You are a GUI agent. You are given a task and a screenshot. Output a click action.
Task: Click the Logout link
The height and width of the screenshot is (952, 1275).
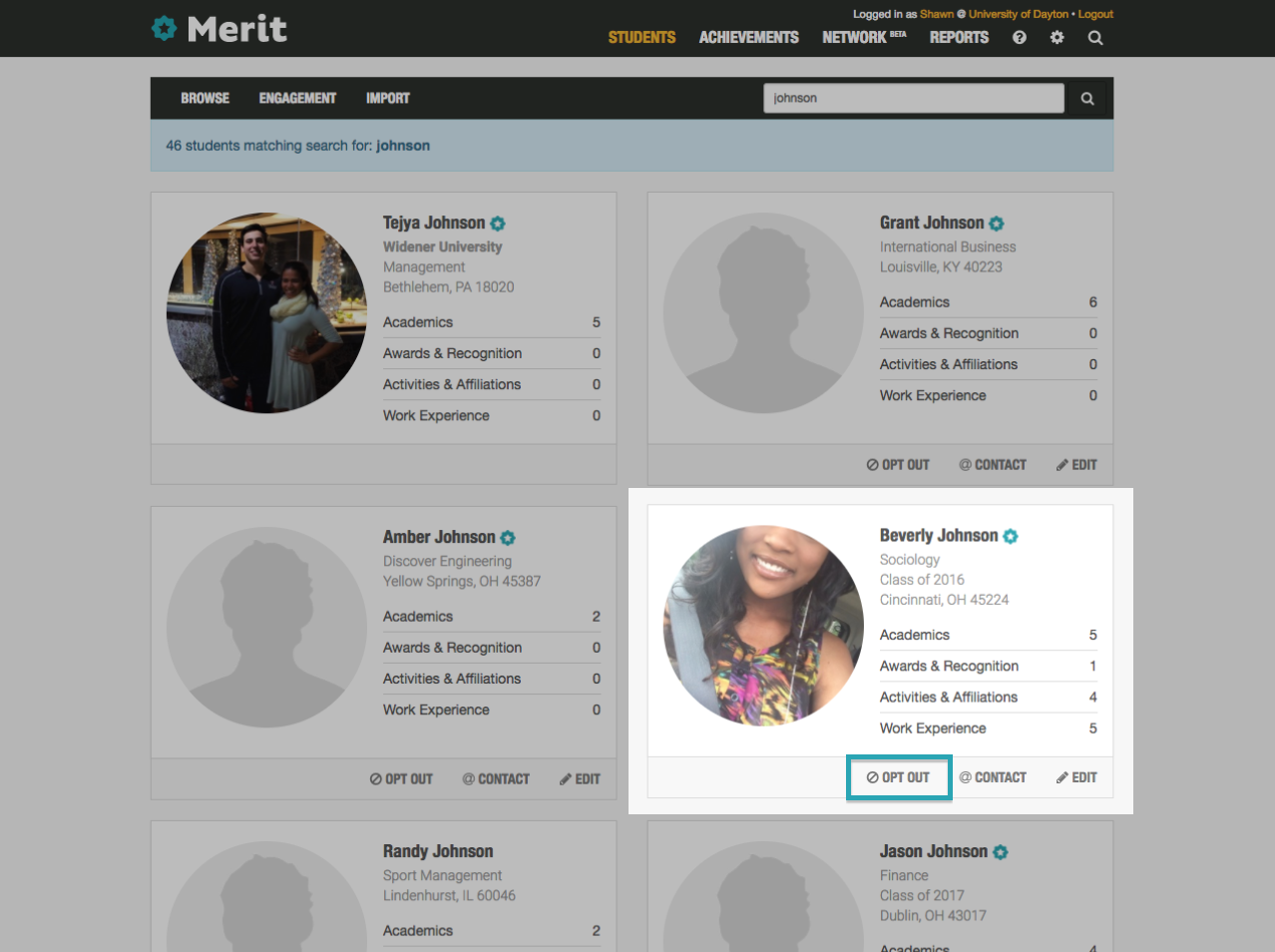click(1095, 14)
